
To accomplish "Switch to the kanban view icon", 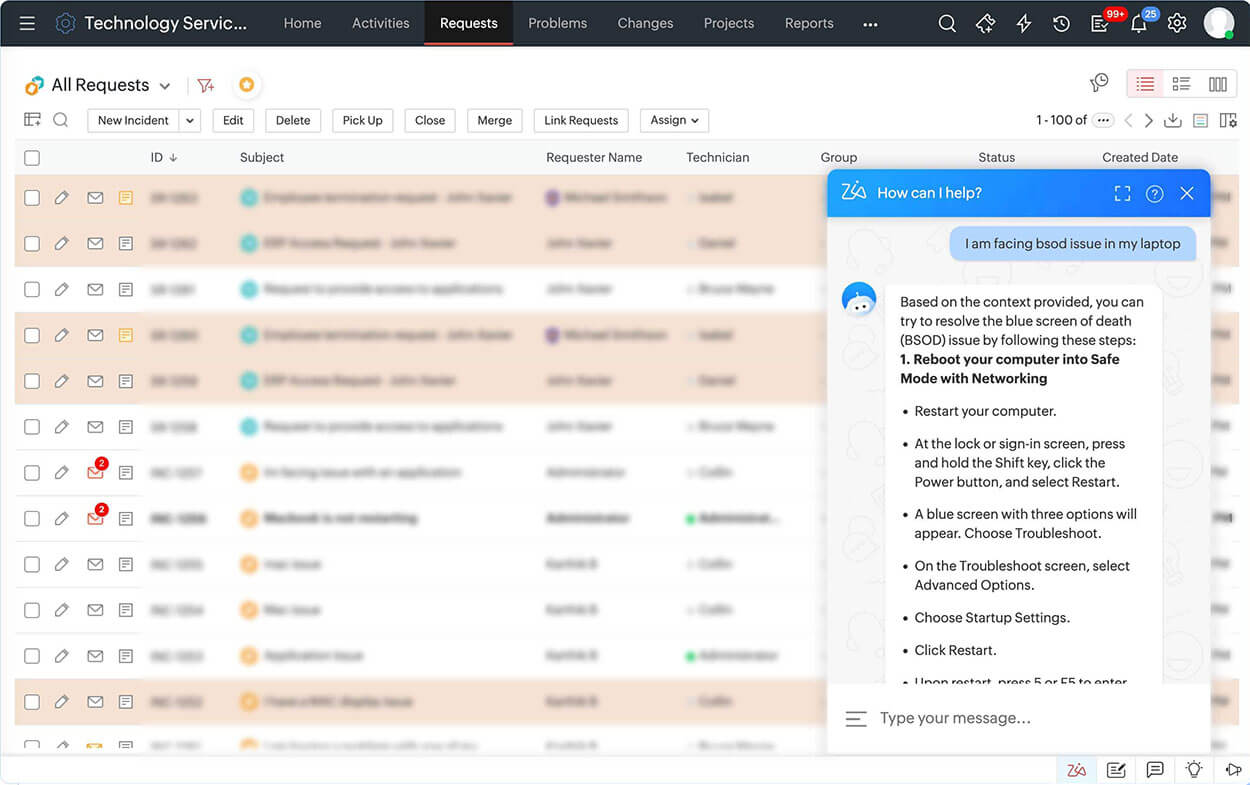I will (1217, 84).
